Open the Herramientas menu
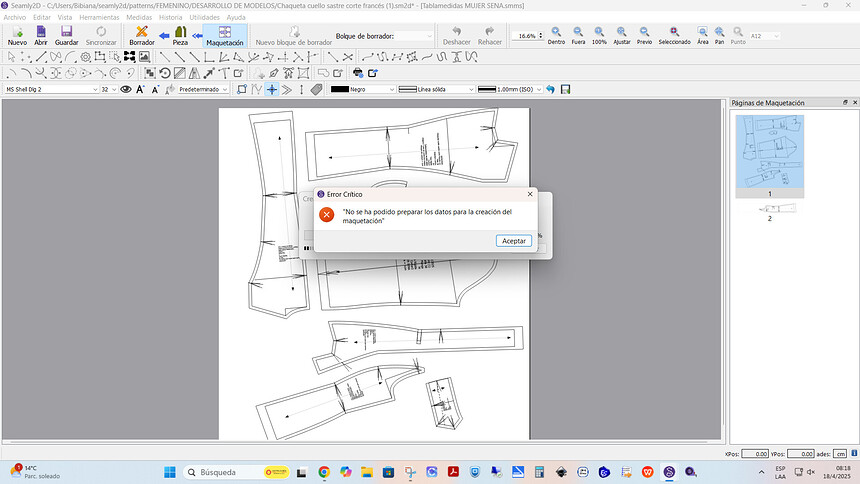This screenshot has height=484, width=860. pyautogui.click(x=99, y=18)
